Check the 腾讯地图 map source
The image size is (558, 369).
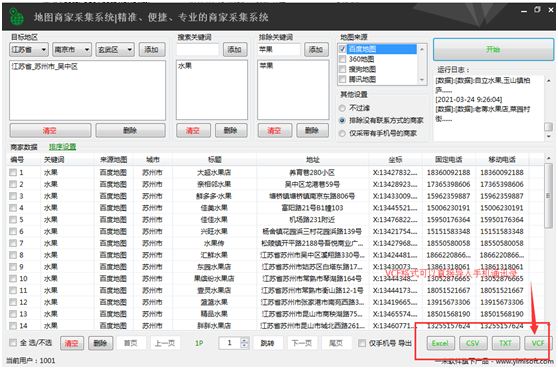click(x=343, y=79)
